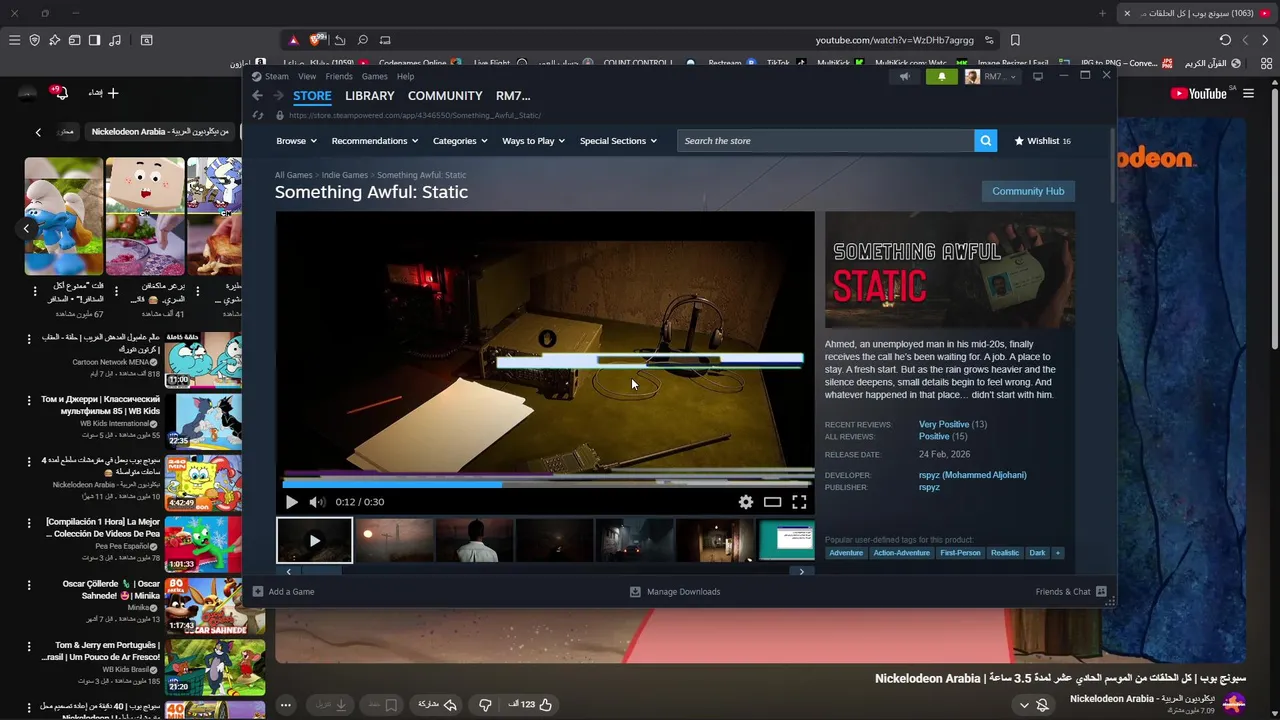The height and width of the screenshot is (720, 1280).
Task: Switch to the LIBRARY tab
Action: click(x=370, y=96)
